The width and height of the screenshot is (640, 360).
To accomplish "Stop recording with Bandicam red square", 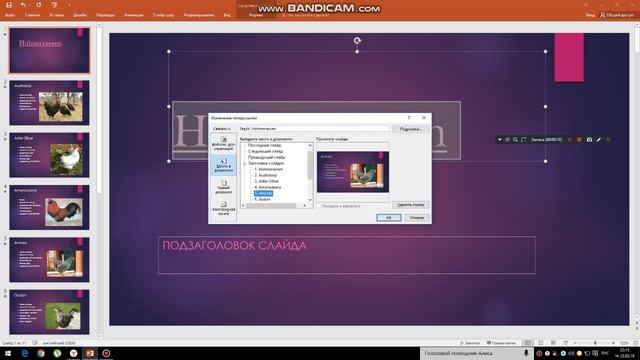I will point(579,140).
